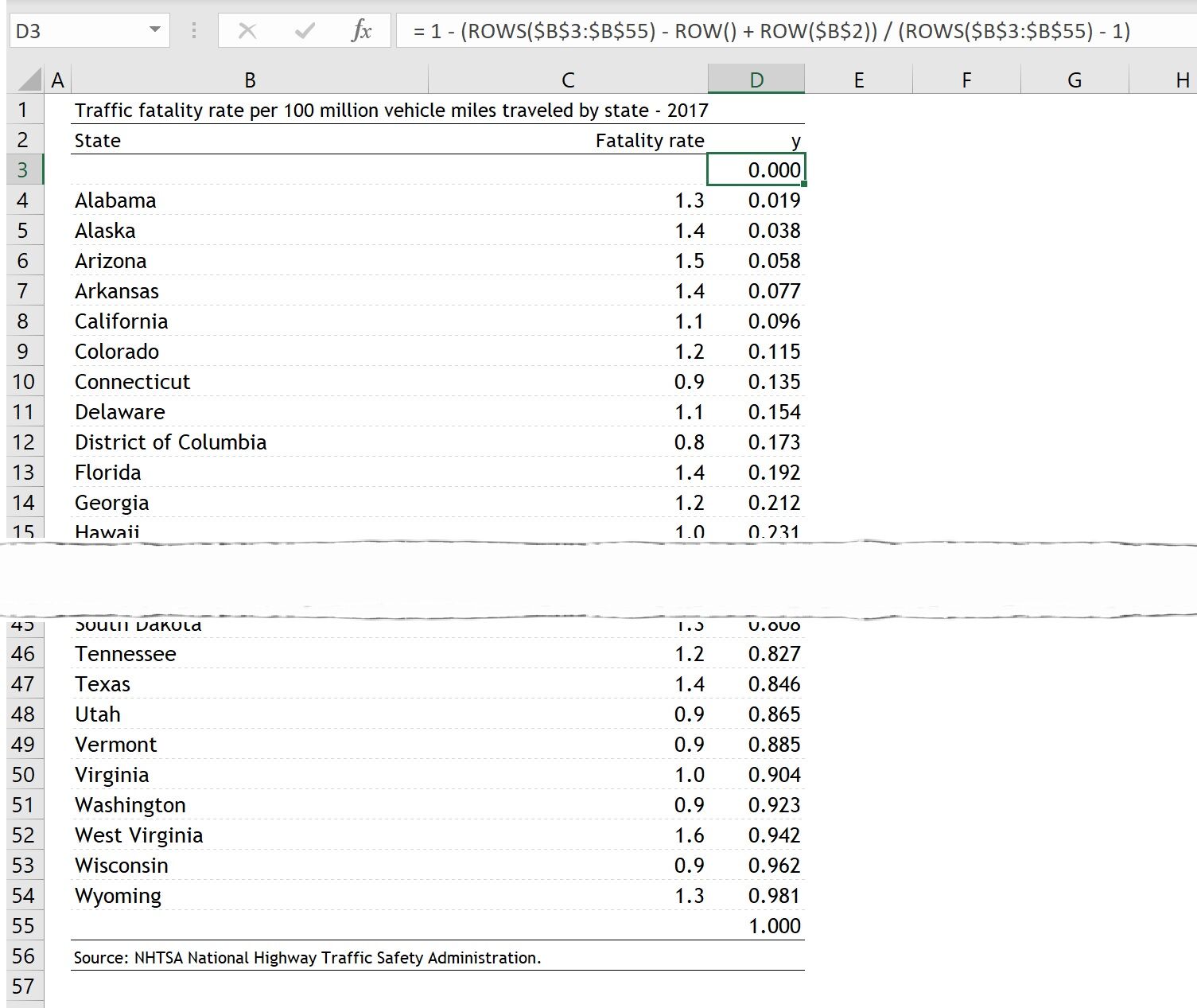The height and width of the screenshot is (1008, 1197).
Task: Click the 'California' cell
Action: tap(250, 321)
